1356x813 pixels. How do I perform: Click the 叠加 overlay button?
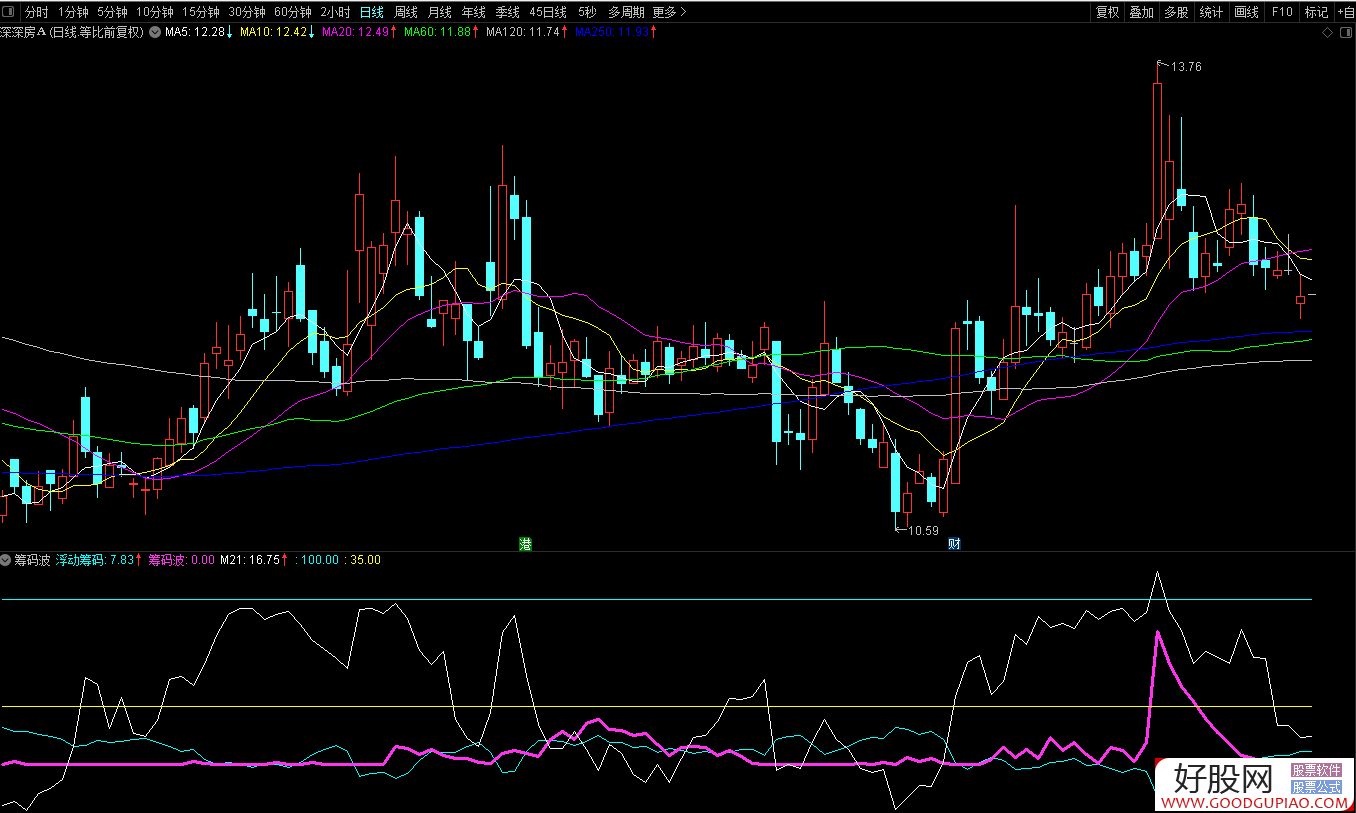(x=1141, y=12)
